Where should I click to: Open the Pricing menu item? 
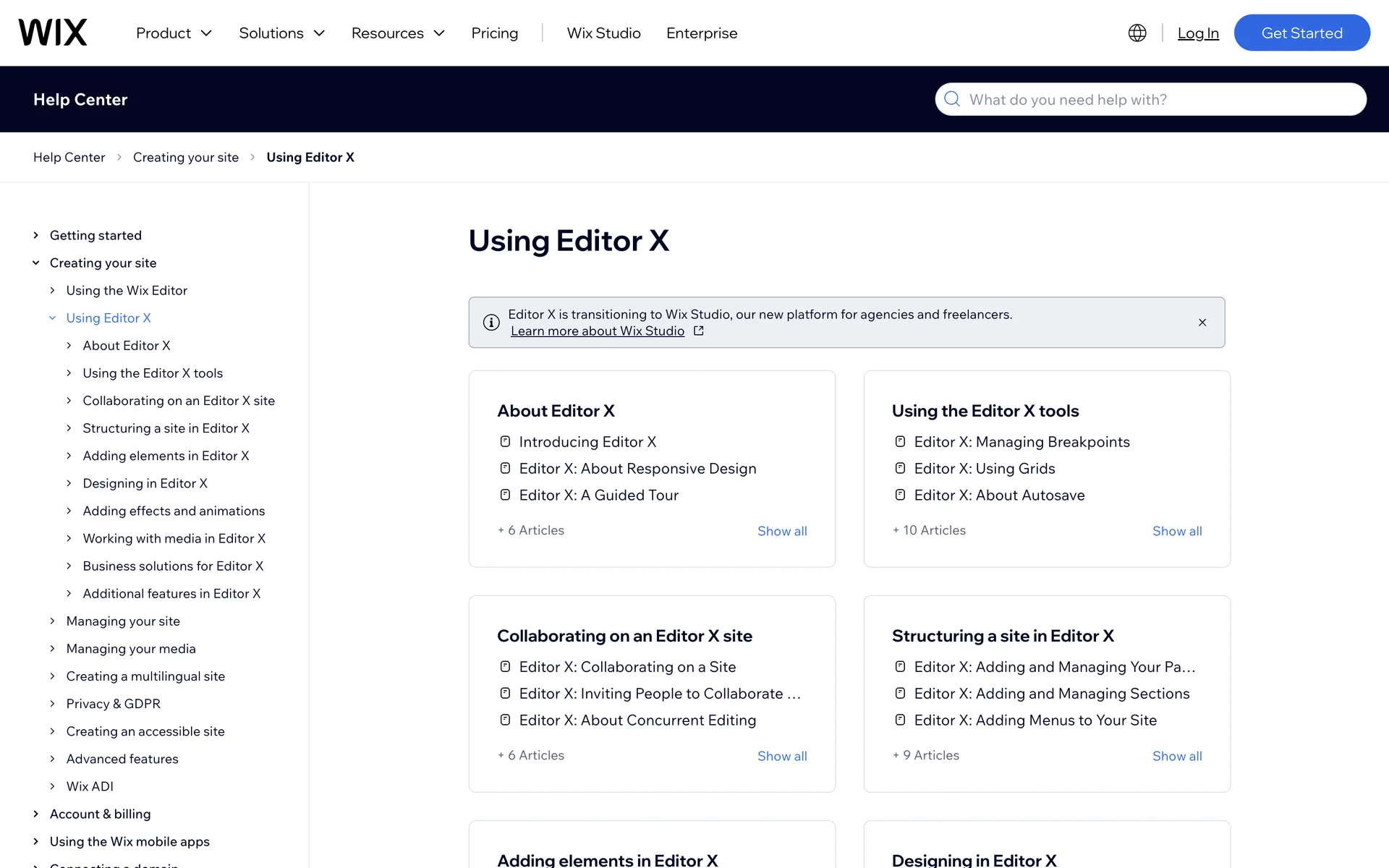tap(494, 33)
